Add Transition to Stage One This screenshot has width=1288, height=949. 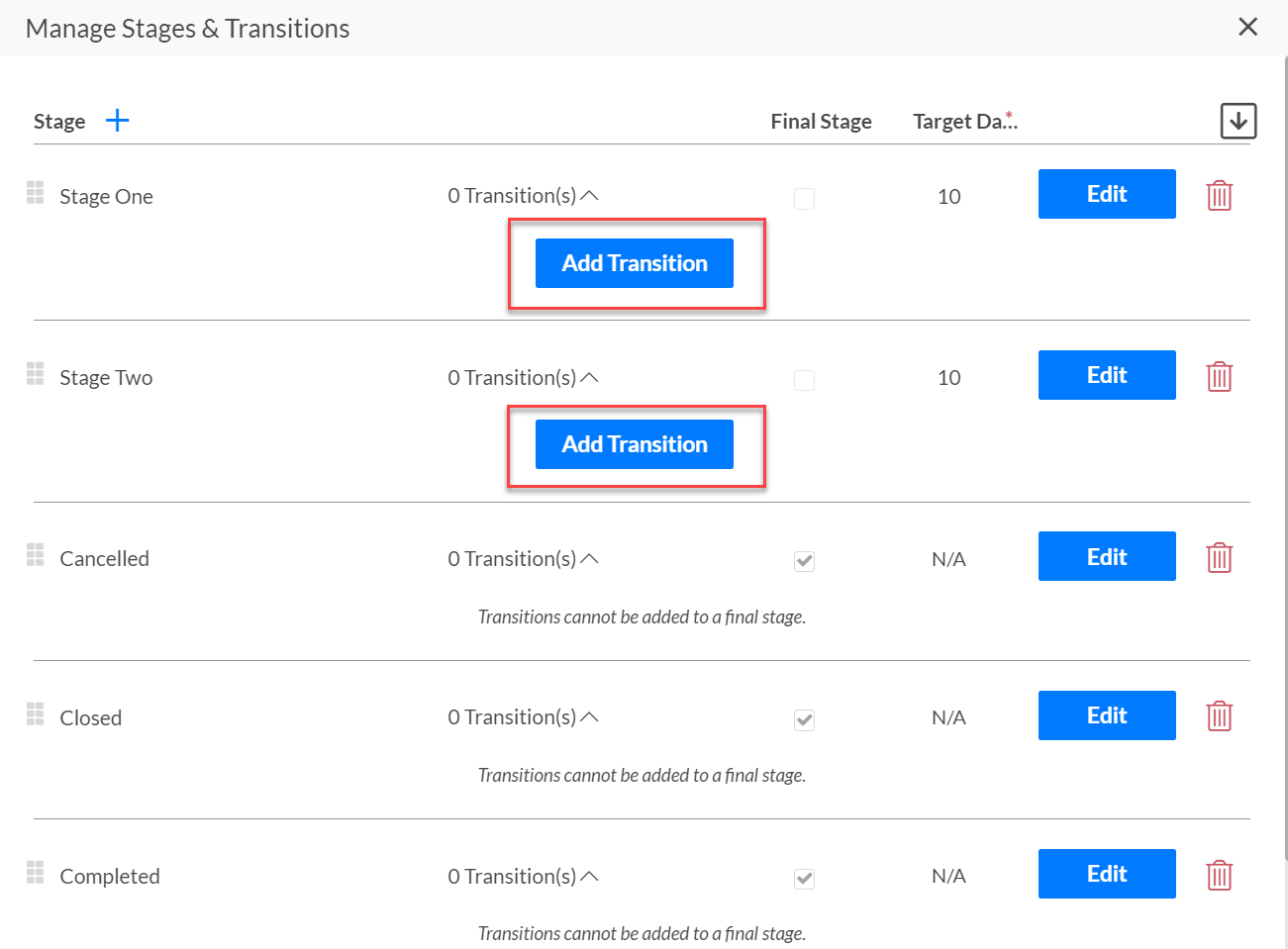[x=635, y=263]
